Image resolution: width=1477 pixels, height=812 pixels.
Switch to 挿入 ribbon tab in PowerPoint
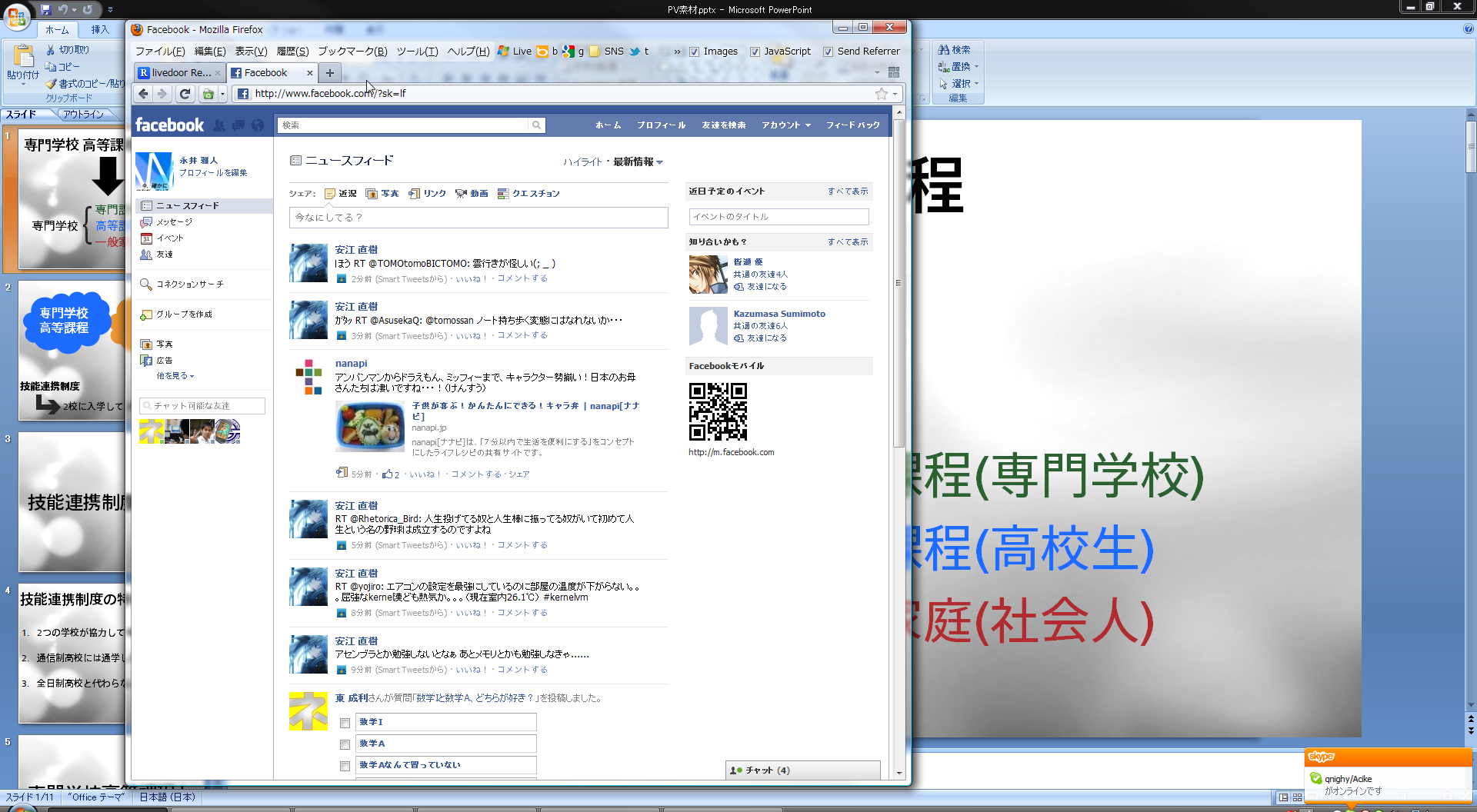click(x=100, y=30)
